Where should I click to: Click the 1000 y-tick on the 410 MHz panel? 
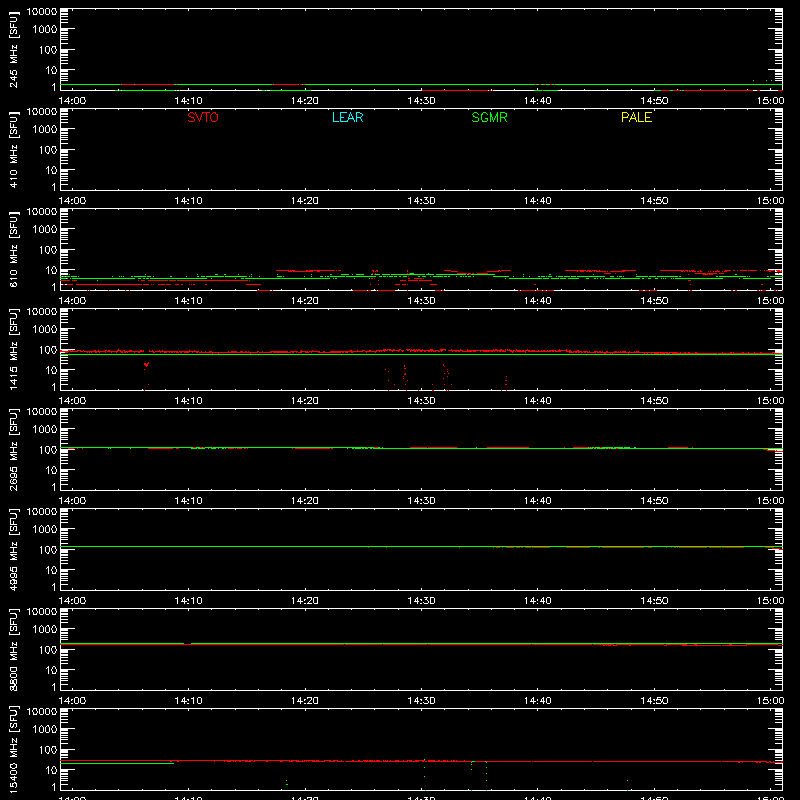(44, 130)
